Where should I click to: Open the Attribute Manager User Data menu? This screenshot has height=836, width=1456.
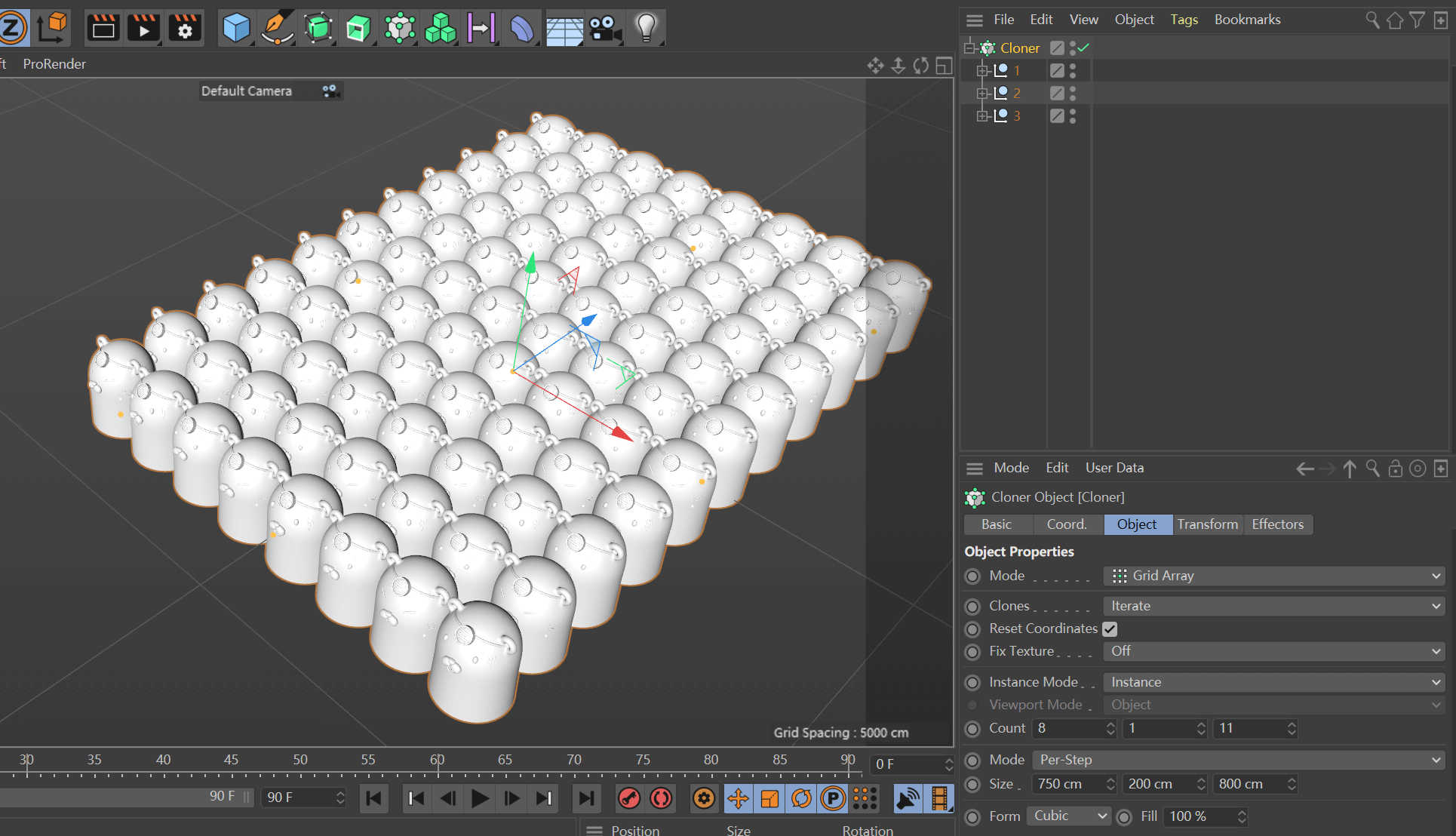click(x=1114, y=468)
